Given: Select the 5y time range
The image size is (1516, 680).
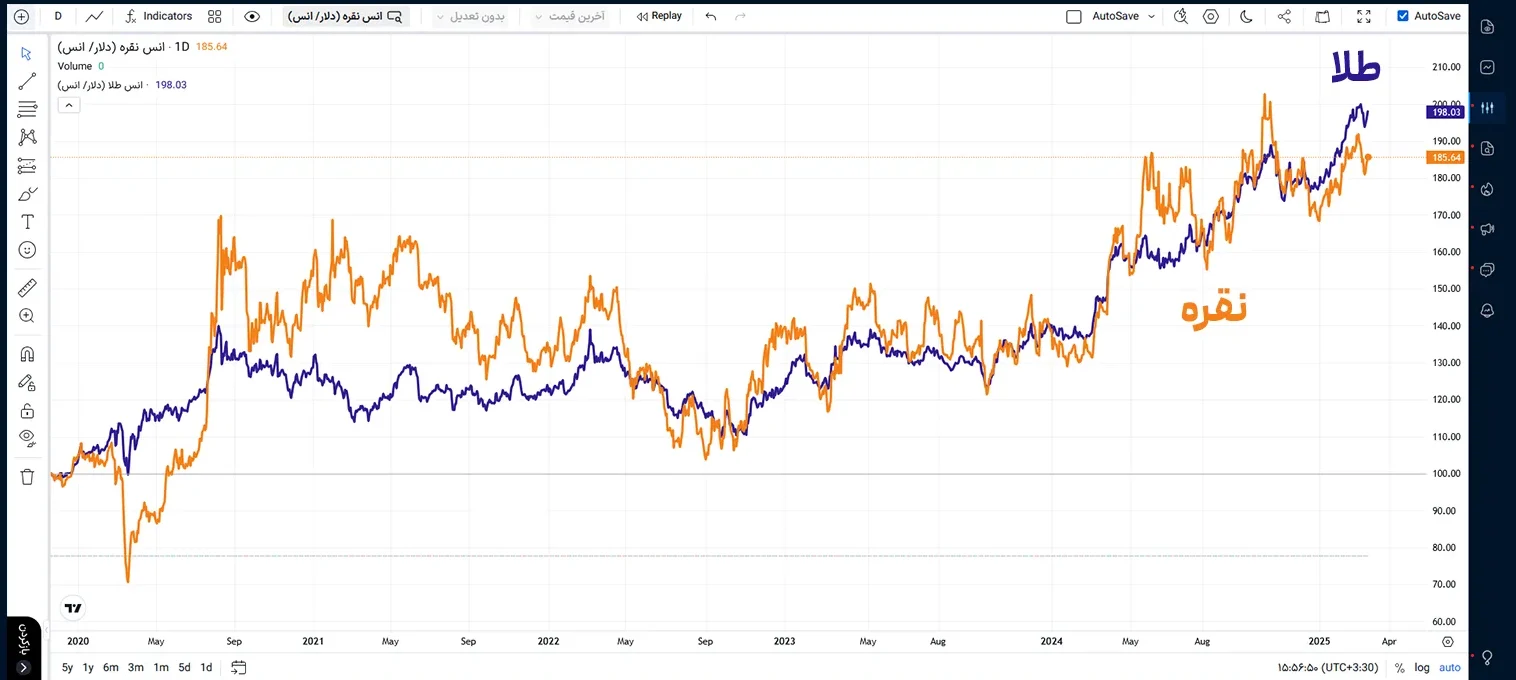Looking at the screenshot, I should tap(67, 667).
